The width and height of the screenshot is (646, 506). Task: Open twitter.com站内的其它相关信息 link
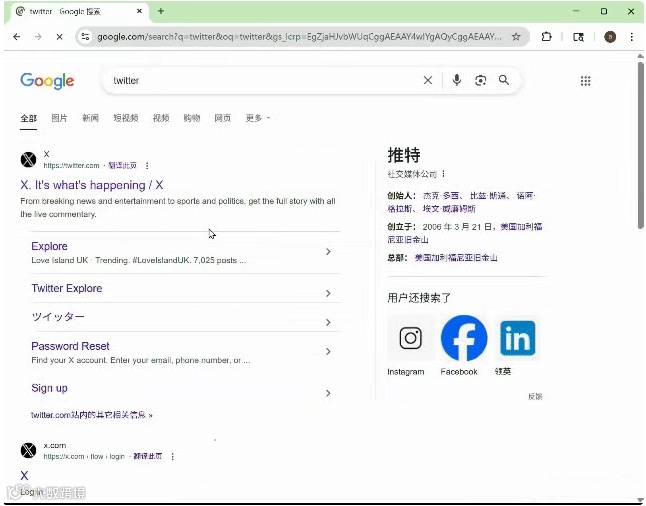[92, 415]
